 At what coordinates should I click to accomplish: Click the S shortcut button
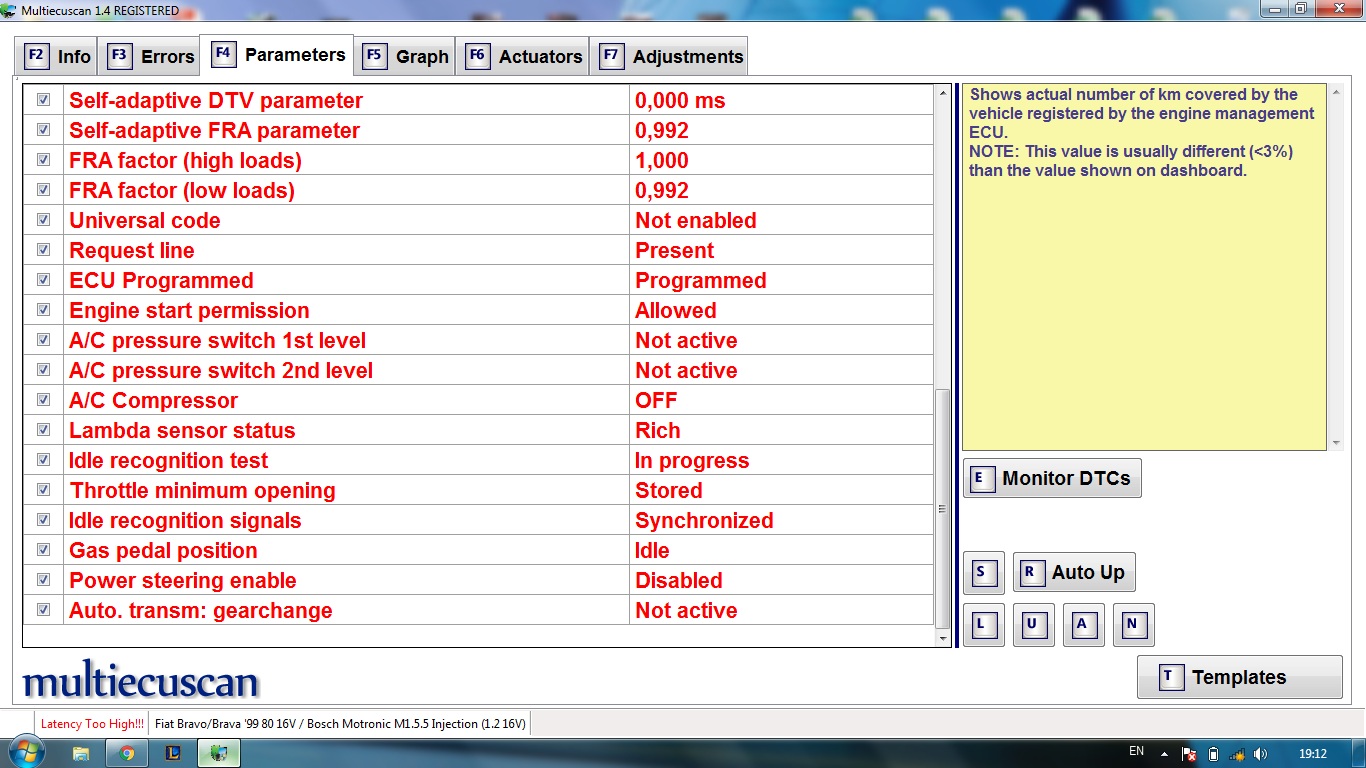click(983, 573)
